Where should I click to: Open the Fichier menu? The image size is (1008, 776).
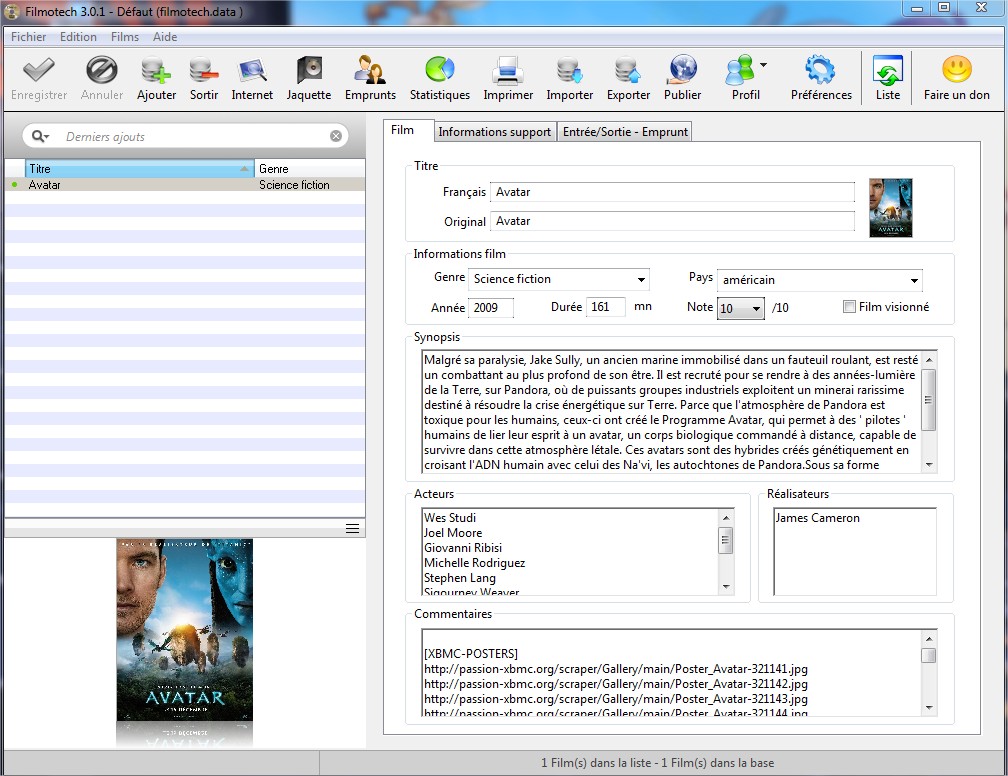pos(28,37)
